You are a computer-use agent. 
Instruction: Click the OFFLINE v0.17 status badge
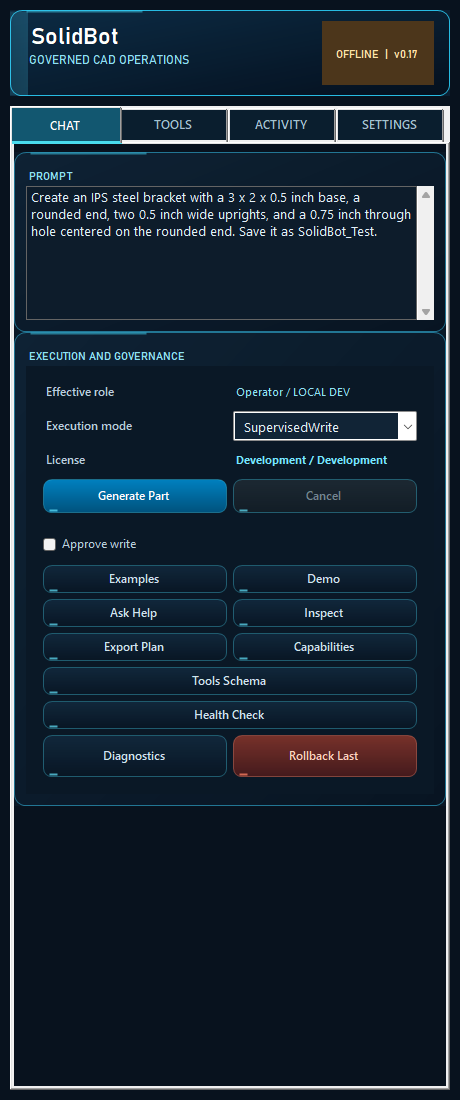pos(377,53)
